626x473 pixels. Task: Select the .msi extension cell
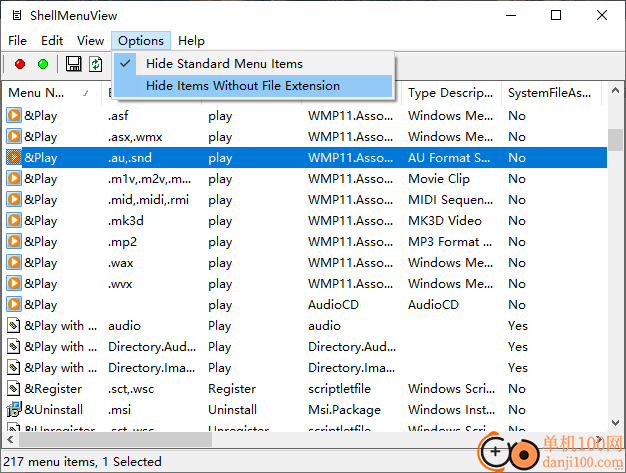(119, 410)
